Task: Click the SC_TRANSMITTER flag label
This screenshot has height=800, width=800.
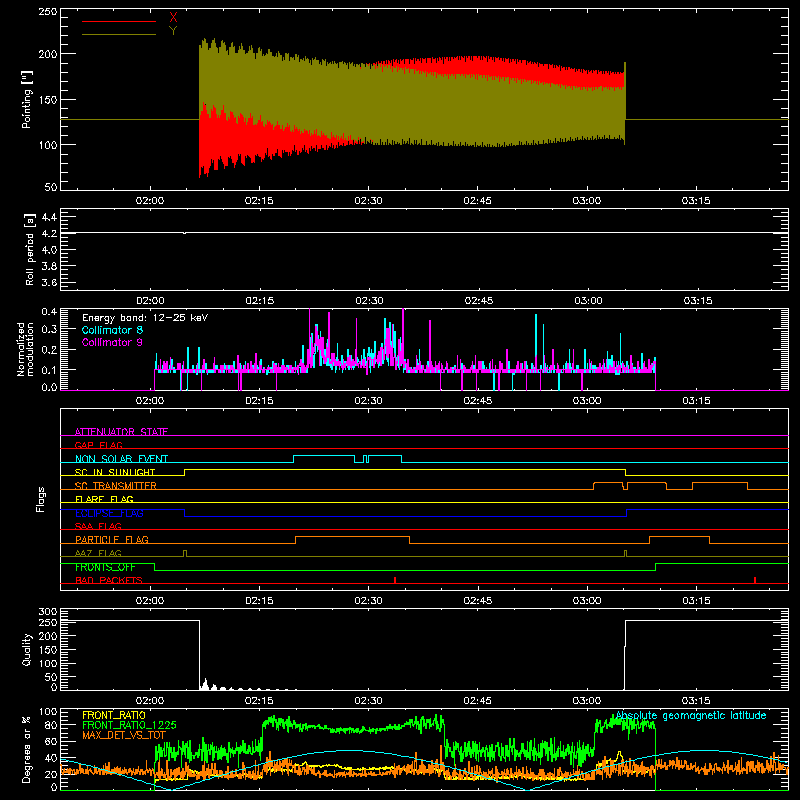Action: [116, 486]
